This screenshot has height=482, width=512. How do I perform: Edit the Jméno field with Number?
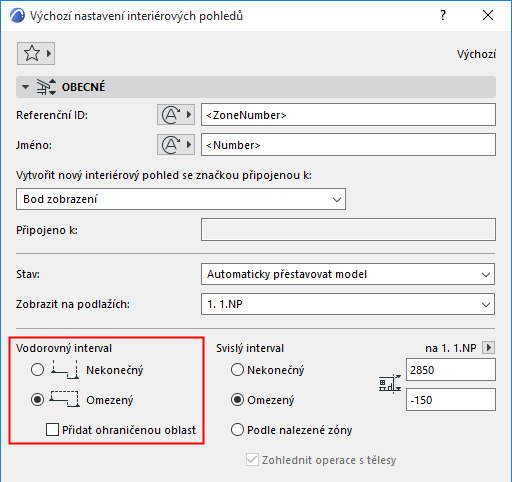tap(348, 145)
